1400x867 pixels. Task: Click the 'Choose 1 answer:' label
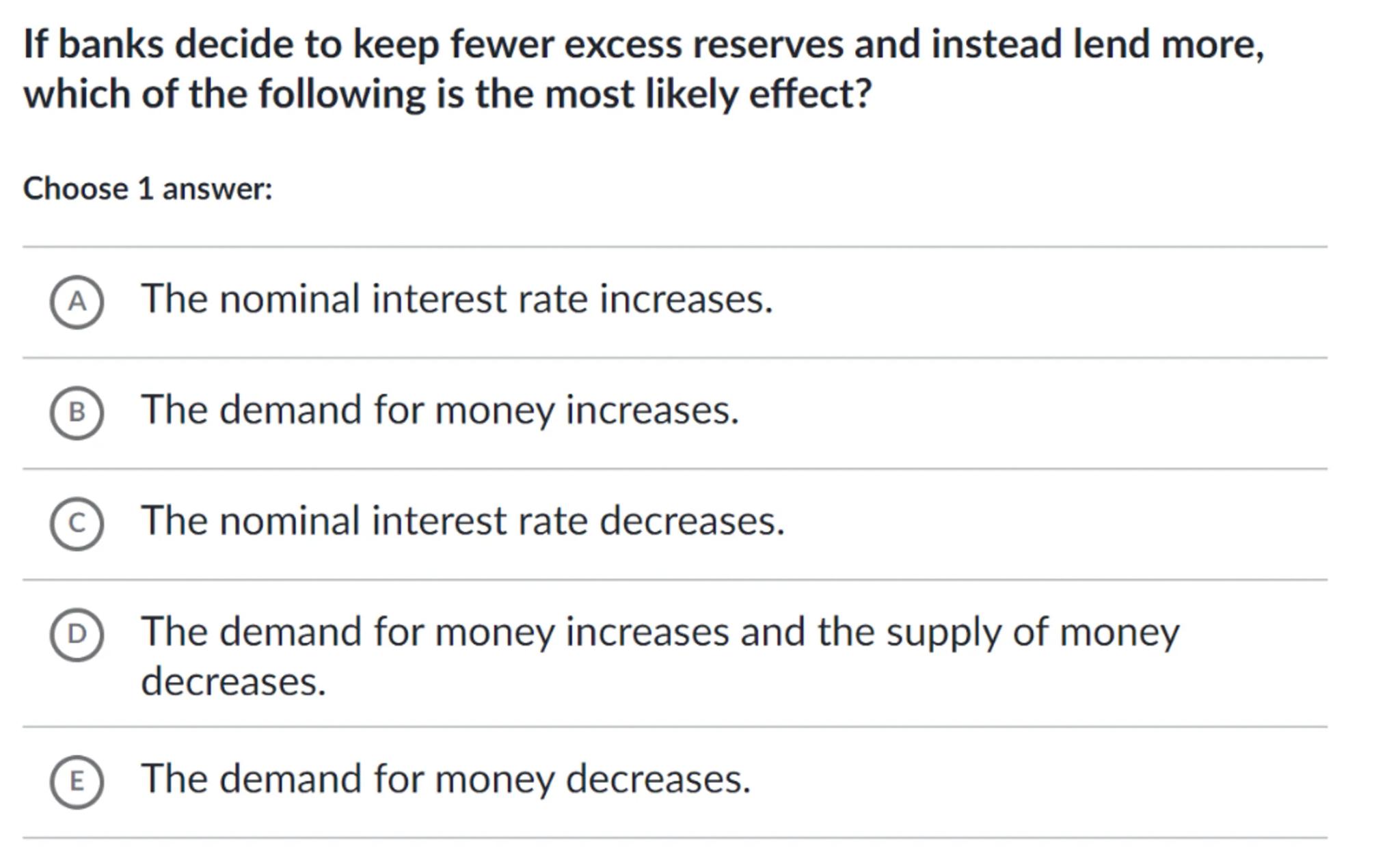(x=148, y=189)
